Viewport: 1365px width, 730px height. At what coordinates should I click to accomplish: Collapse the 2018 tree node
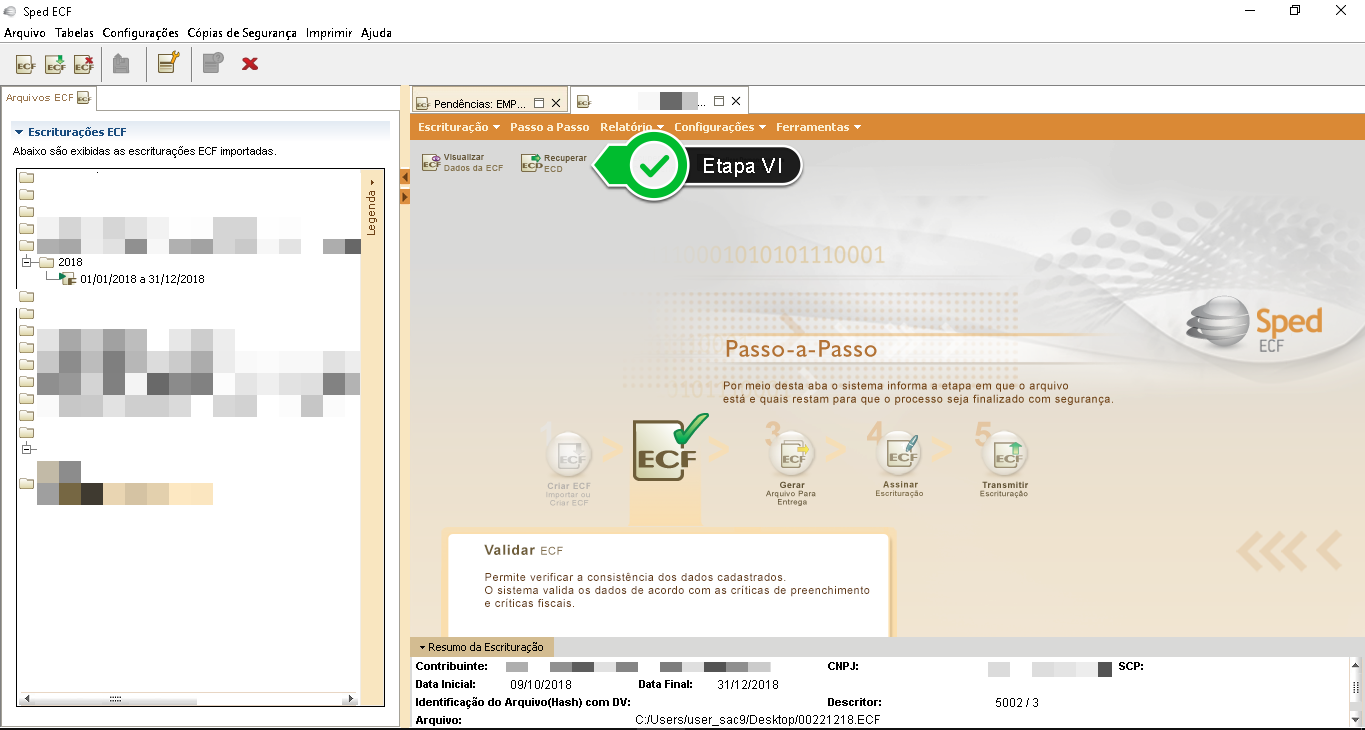click(x=27, y=262)
